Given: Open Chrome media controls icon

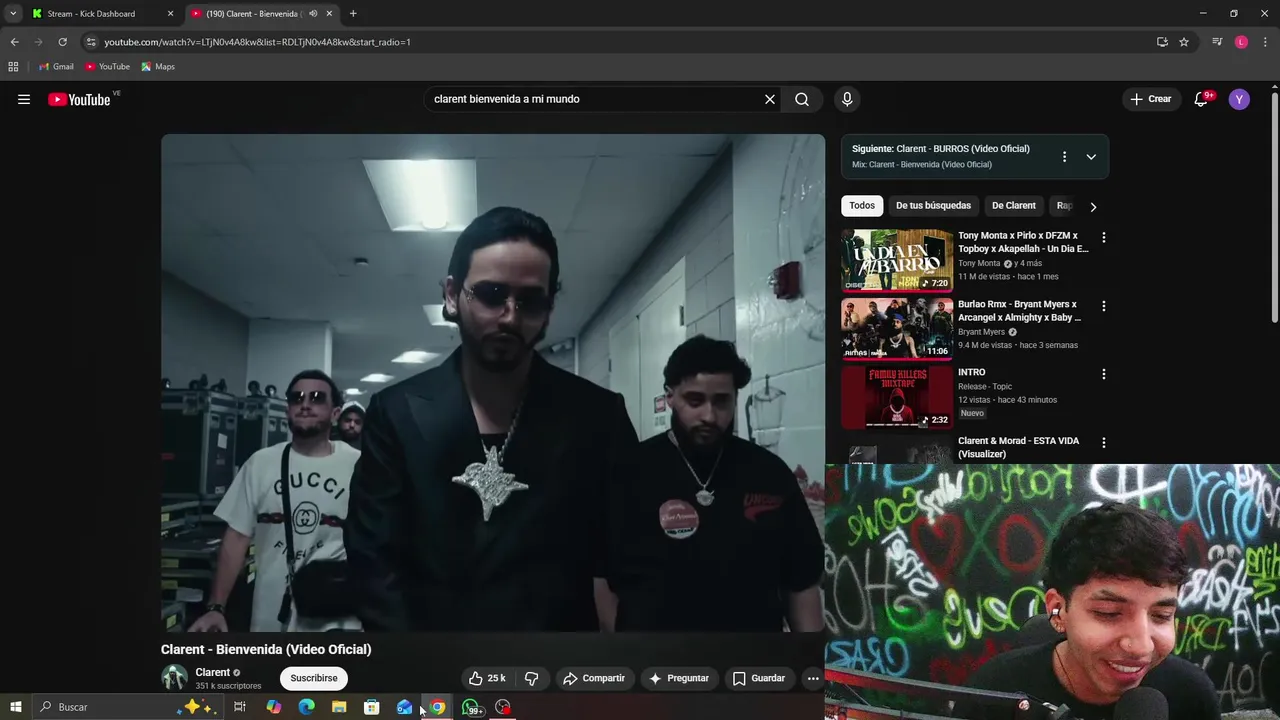Looking at the screenshot, I should coord(1217,42).
